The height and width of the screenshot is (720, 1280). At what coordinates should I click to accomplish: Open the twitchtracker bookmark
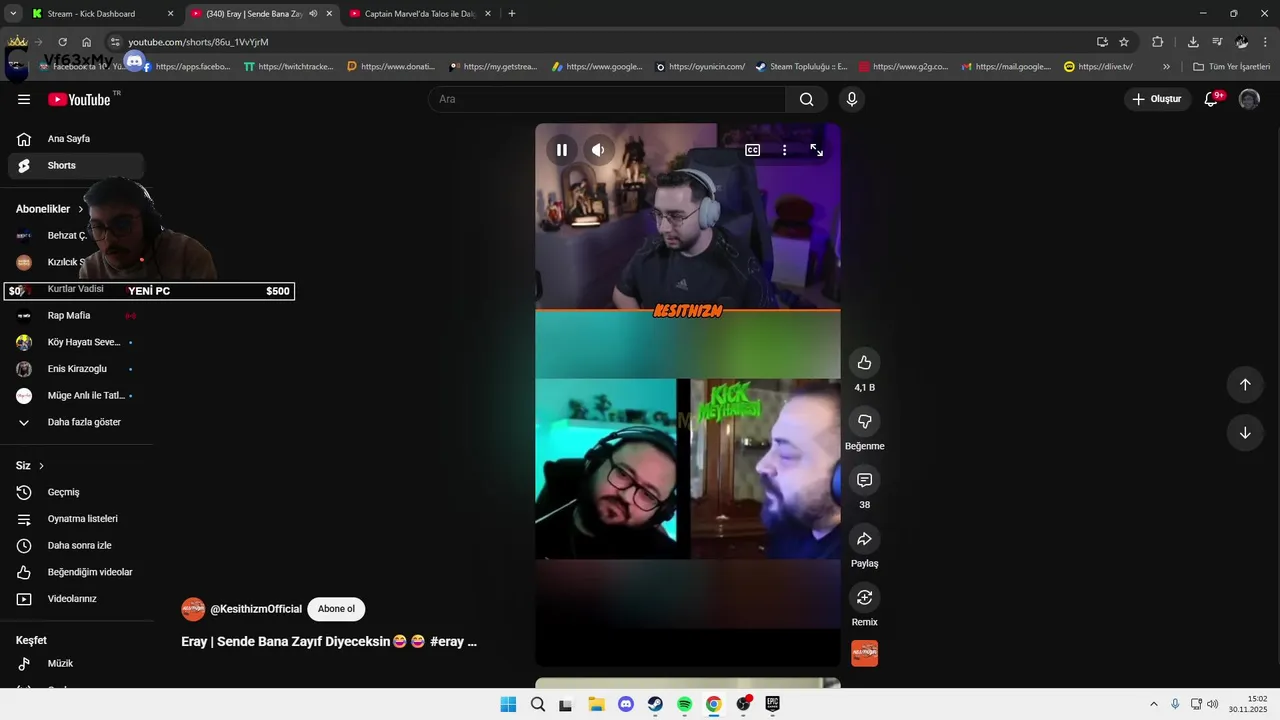coord(290,67)
